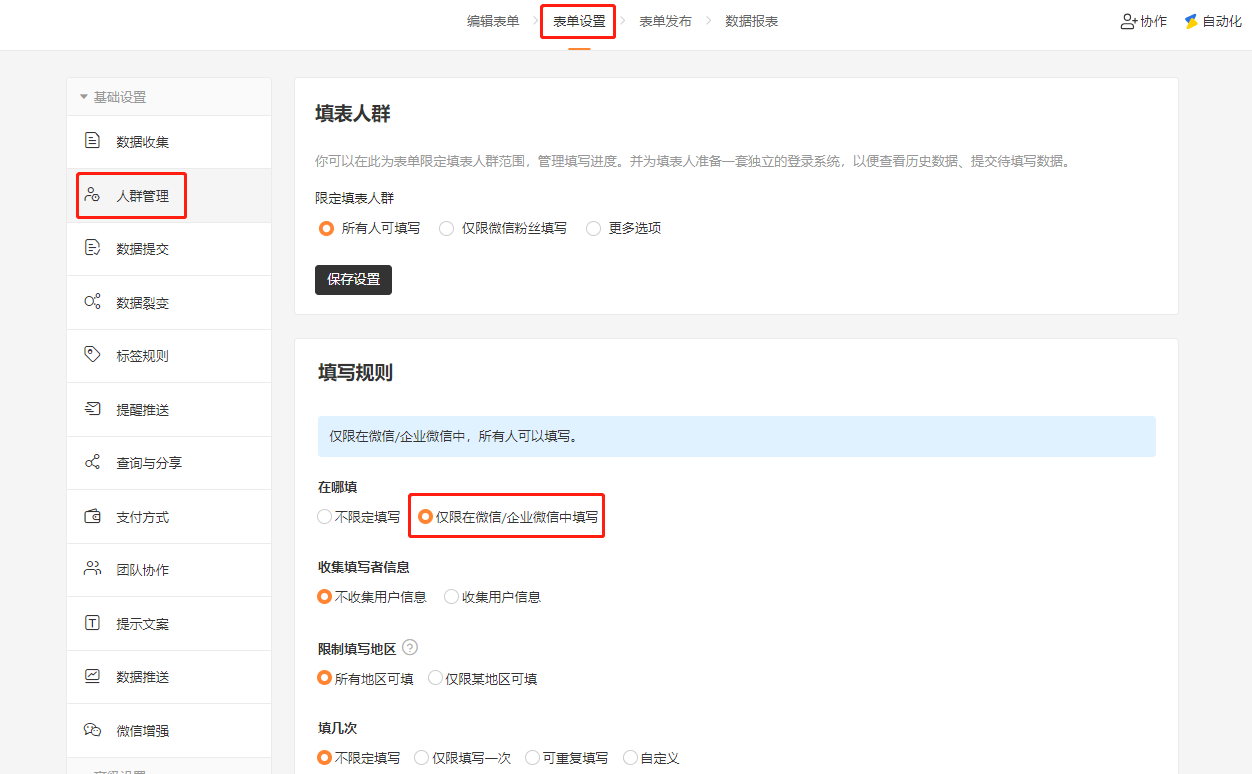This screenshot has width=1252, height=774.
Task: Click the 数据推送 chart icon
Action: [x=92, y=676]
